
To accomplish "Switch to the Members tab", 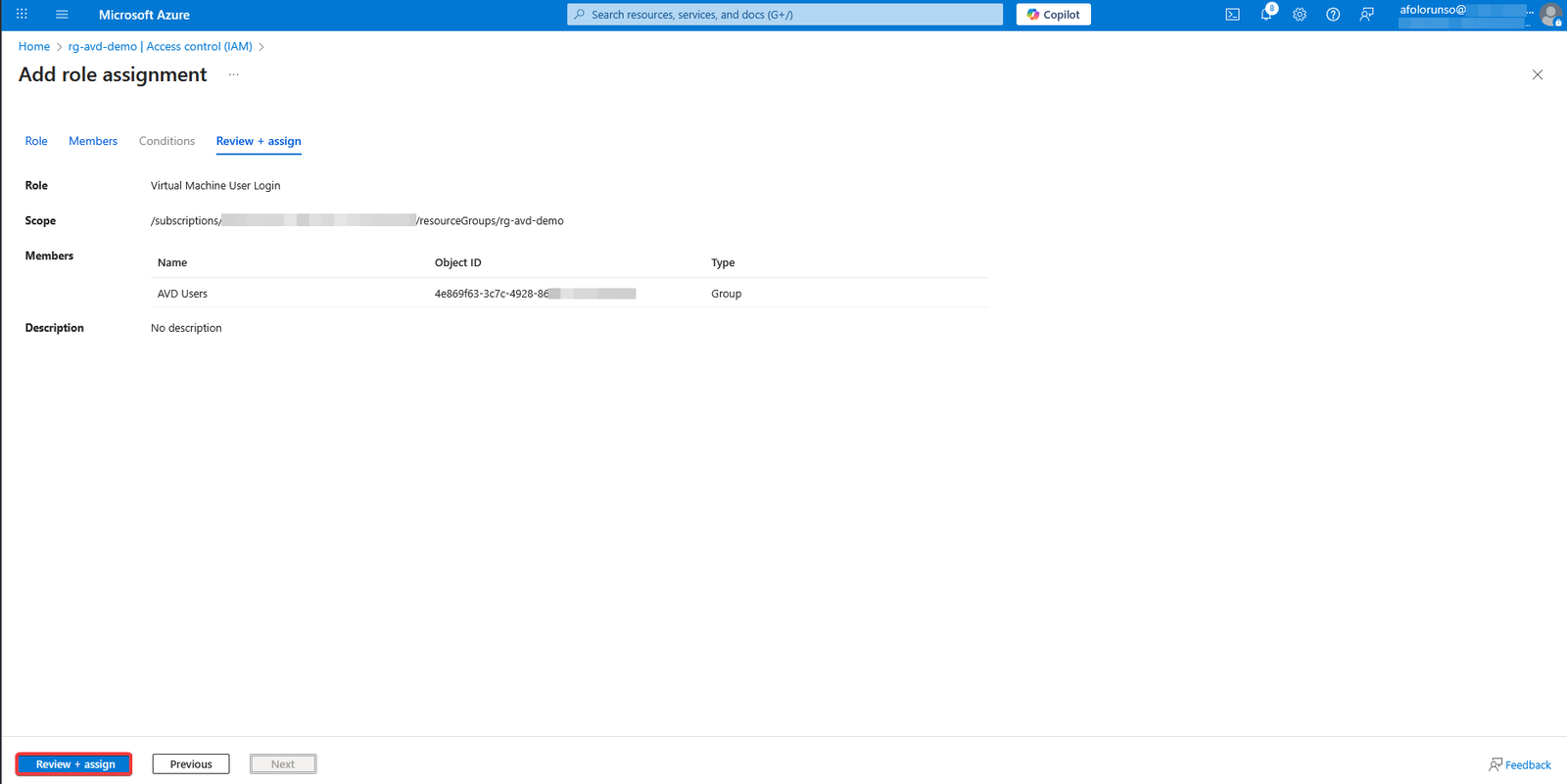I will [93, 141].
